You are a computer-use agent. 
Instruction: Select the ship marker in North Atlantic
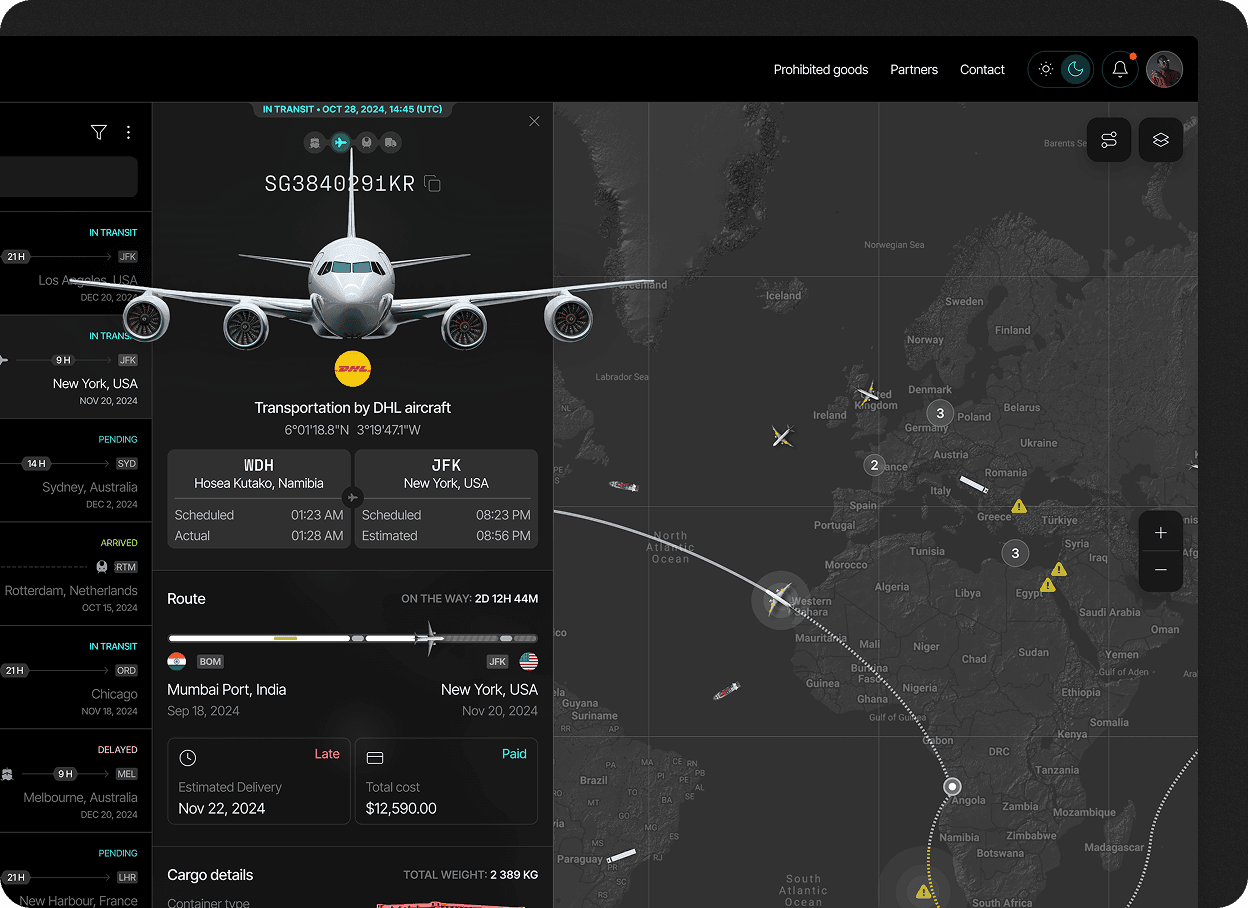[x=624, y=486]
